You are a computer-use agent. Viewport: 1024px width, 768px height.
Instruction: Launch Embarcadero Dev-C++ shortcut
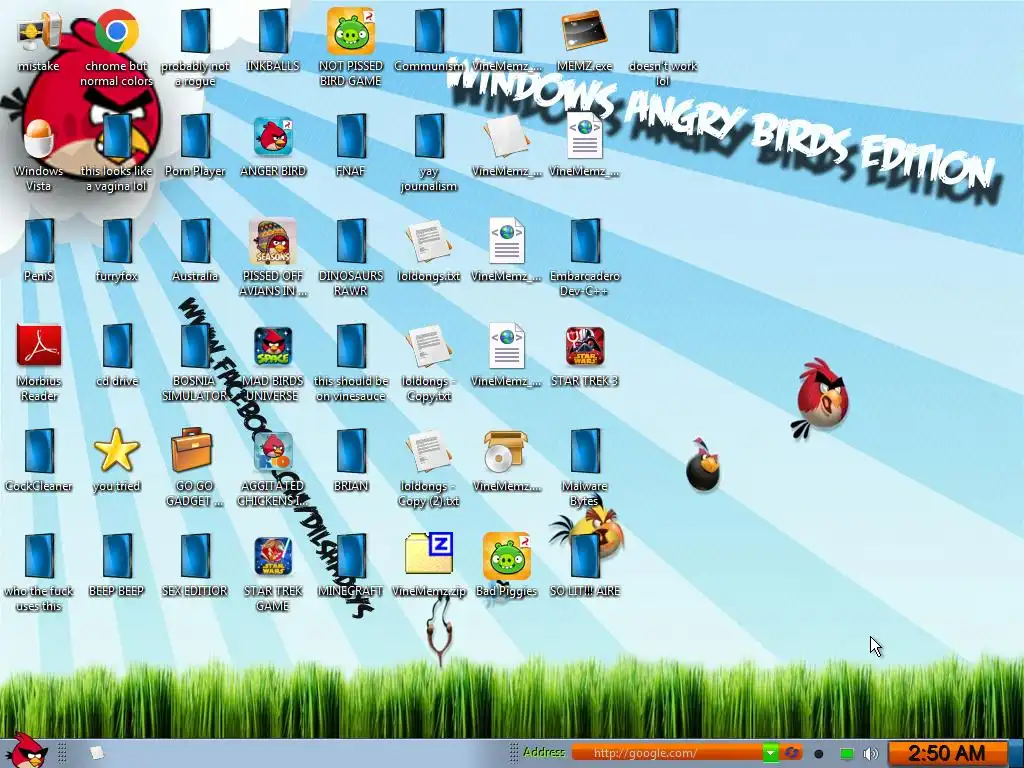584,242
